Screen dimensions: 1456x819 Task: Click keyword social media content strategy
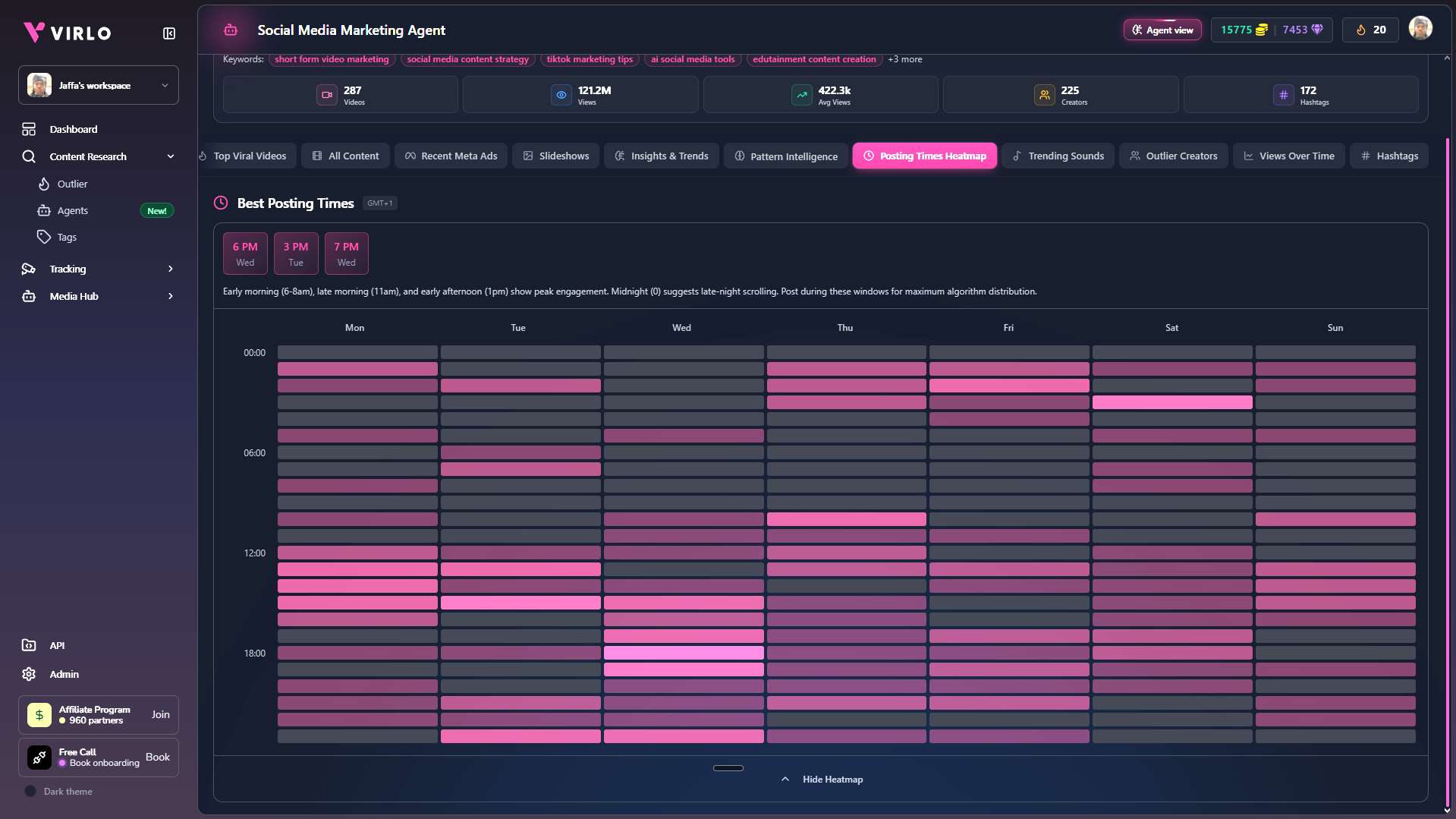pyautogui.click(x=467, y=59)
